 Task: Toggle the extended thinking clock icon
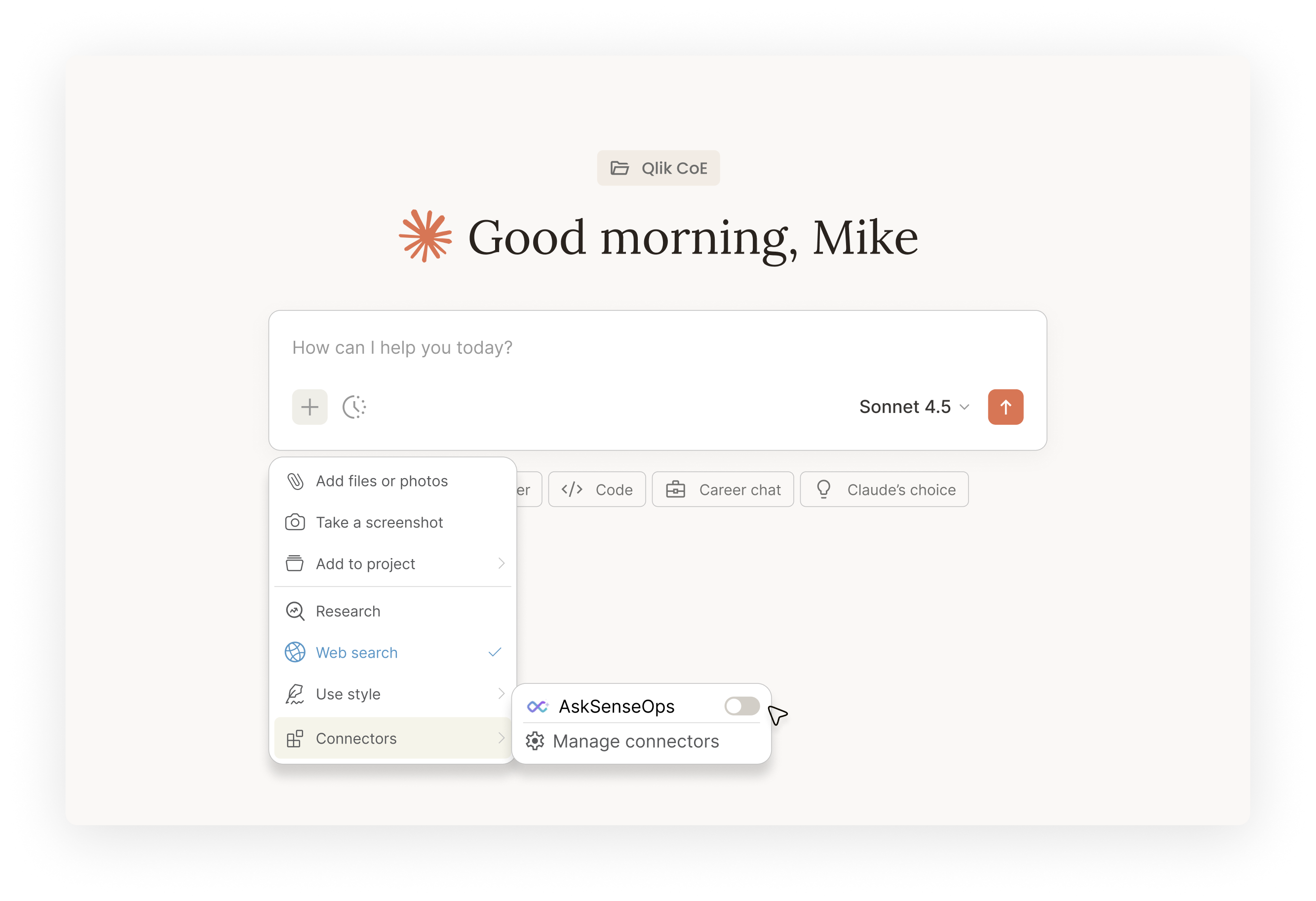click(x=354, y=407)
